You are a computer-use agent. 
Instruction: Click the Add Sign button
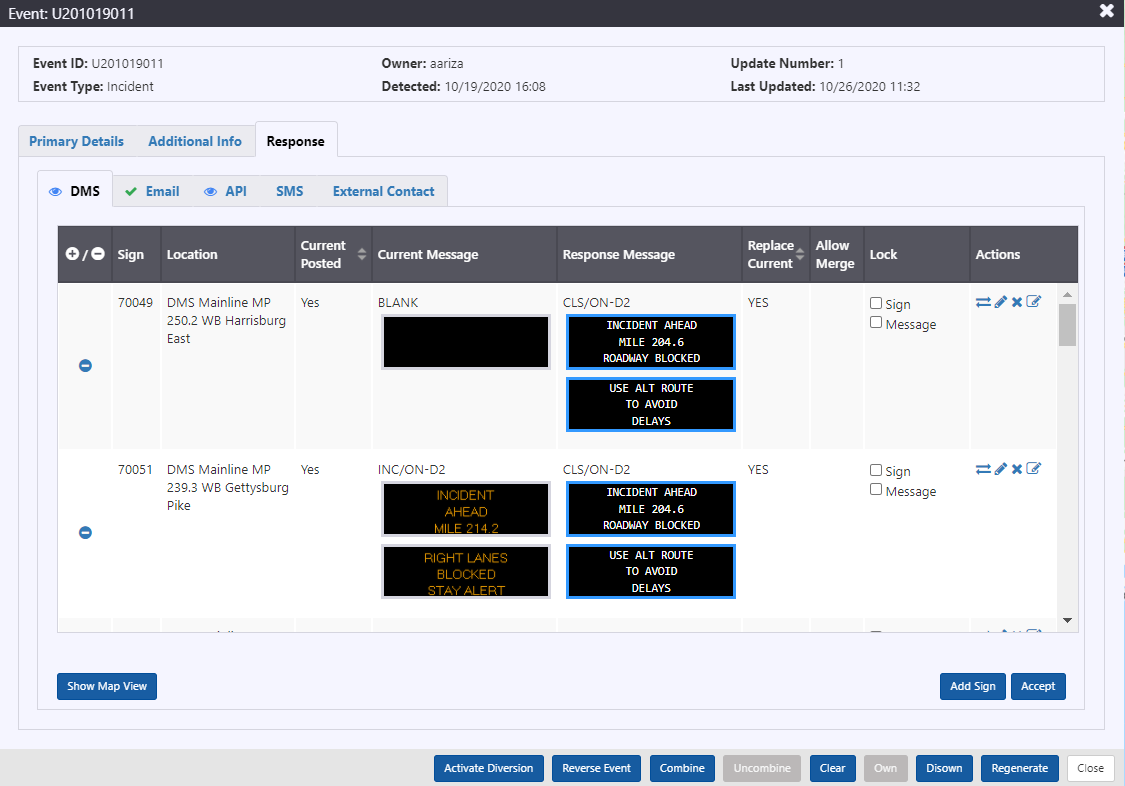973,686
